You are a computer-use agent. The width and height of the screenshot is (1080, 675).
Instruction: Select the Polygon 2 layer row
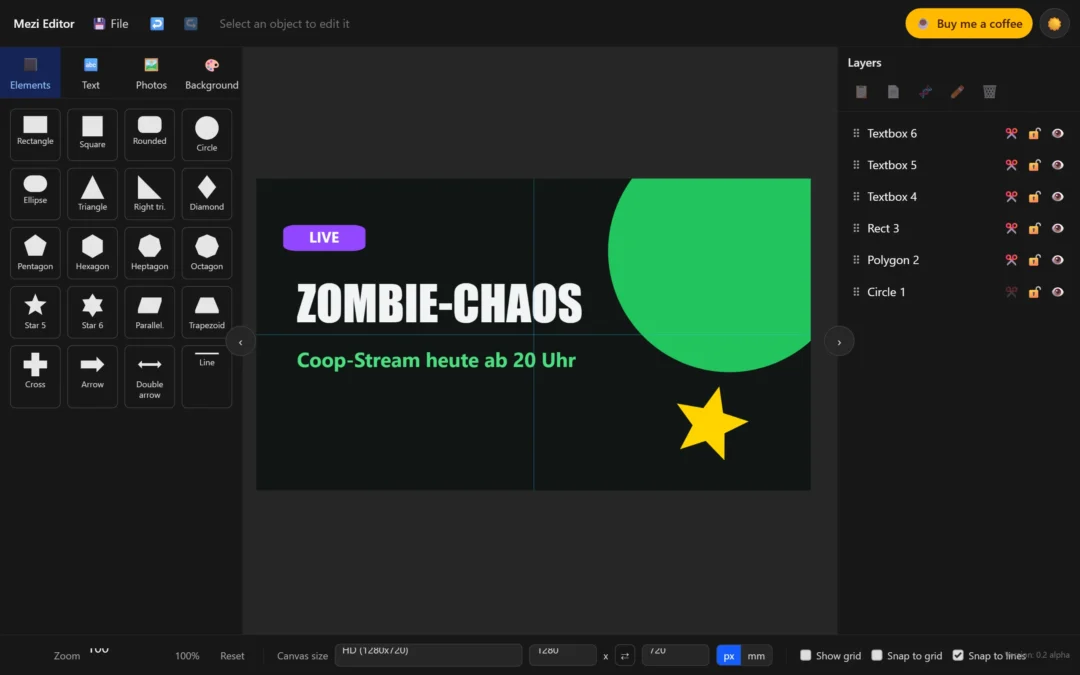point(959,260)
